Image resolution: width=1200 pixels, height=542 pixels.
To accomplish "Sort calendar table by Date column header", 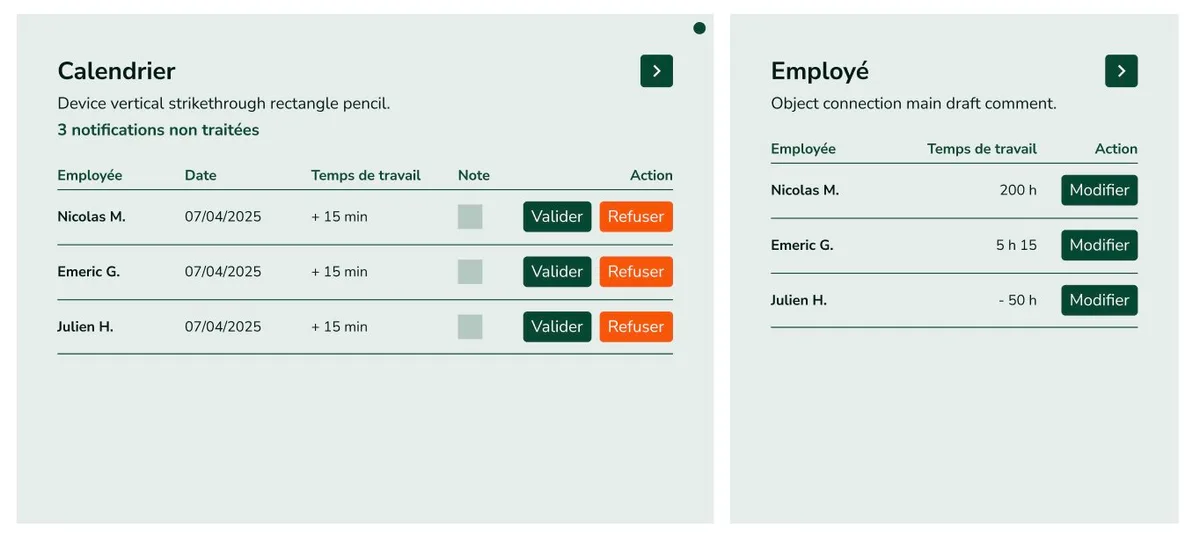I will pos(200,175).
